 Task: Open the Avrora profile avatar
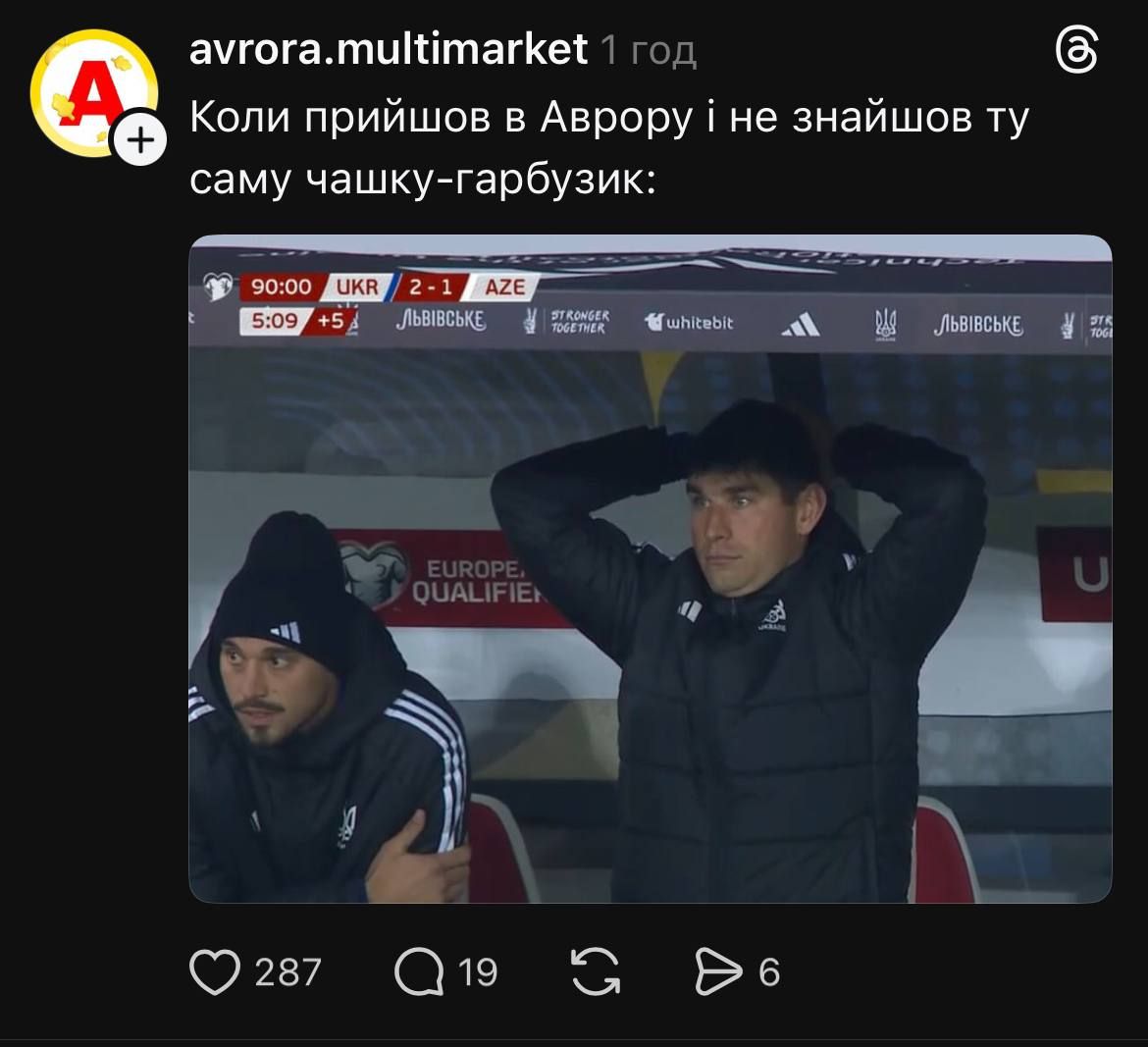click(94, 93)
